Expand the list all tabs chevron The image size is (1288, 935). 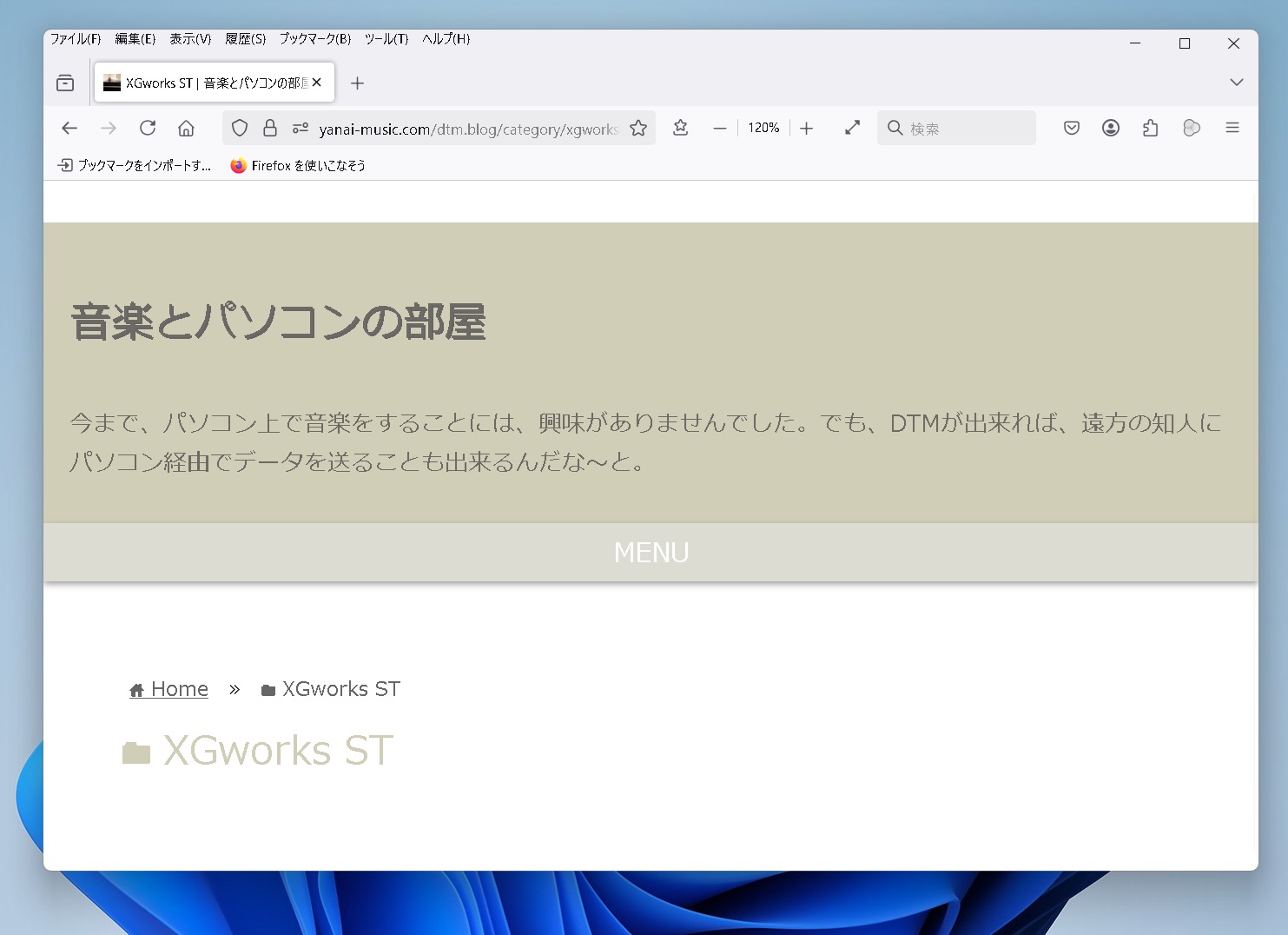1236,83
